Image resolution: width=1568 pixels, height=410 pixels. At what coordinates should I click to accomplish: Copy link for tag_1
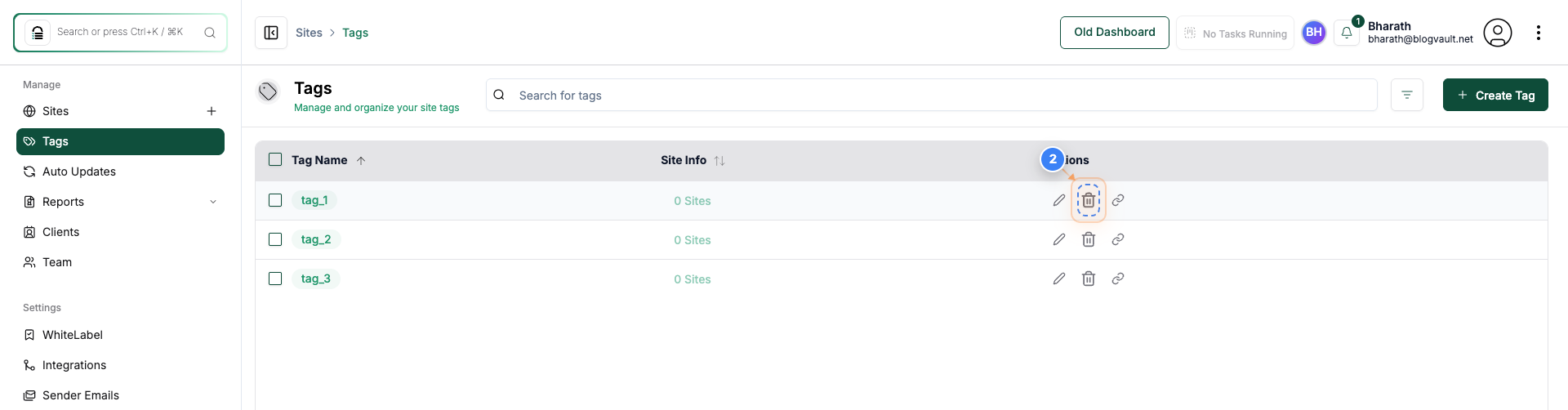click(1118, 200)
